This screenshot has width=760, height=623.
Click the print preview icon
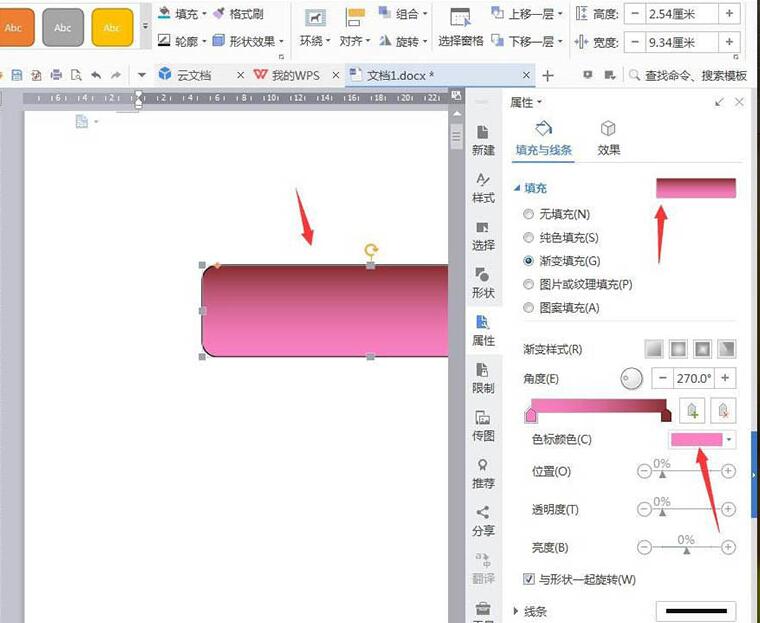[x=76, y=75]
